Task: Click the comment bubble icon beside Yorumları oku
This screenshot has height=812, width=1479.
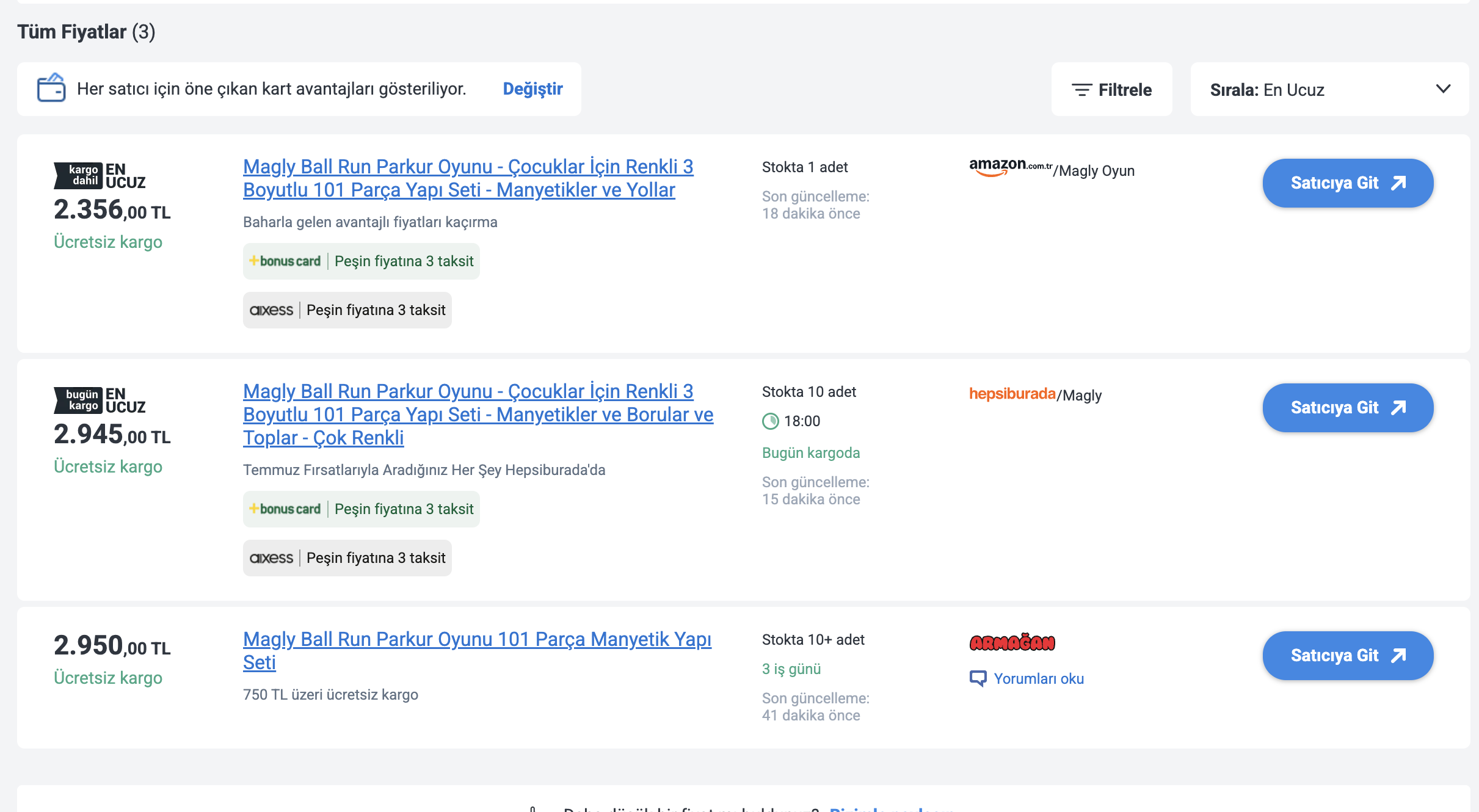Action: pos(978,678)
